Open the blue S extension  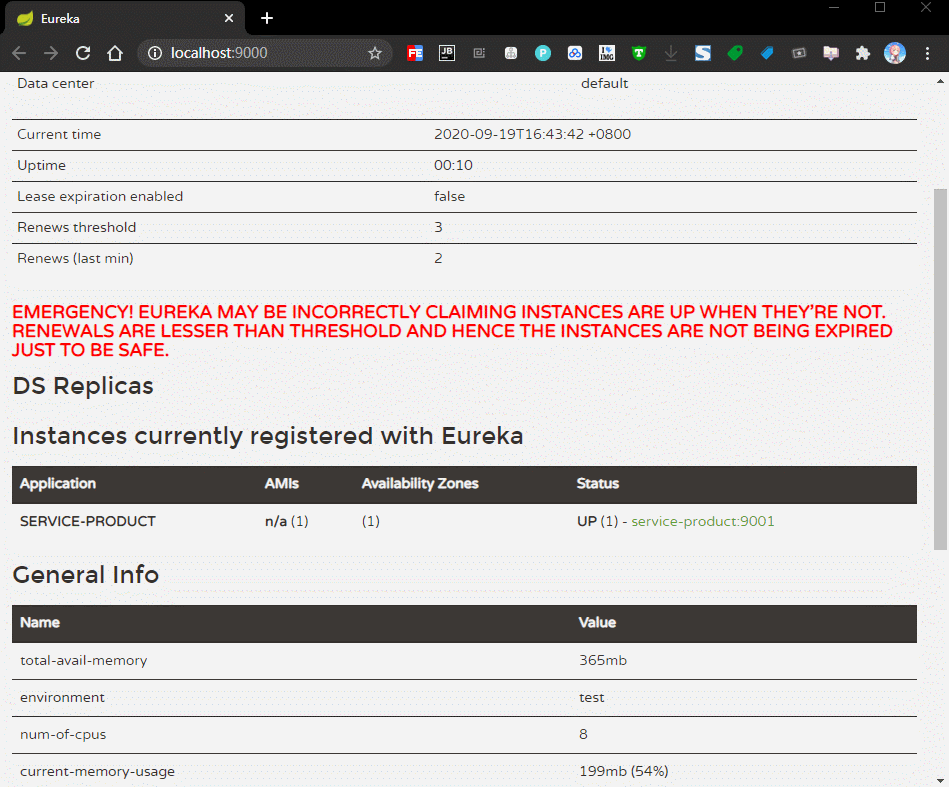[x=703, y=53]
